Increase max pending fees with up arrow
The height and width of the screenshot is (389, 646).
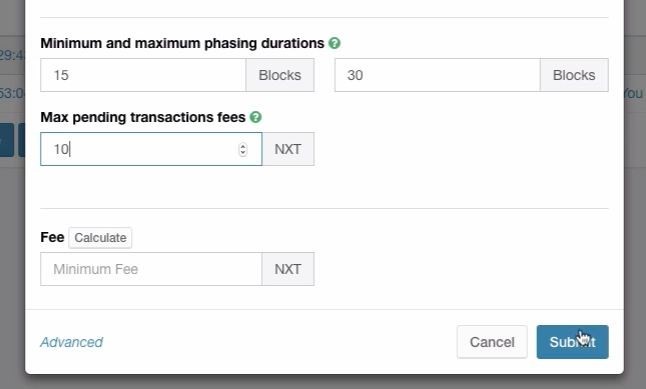coord(243,145)
